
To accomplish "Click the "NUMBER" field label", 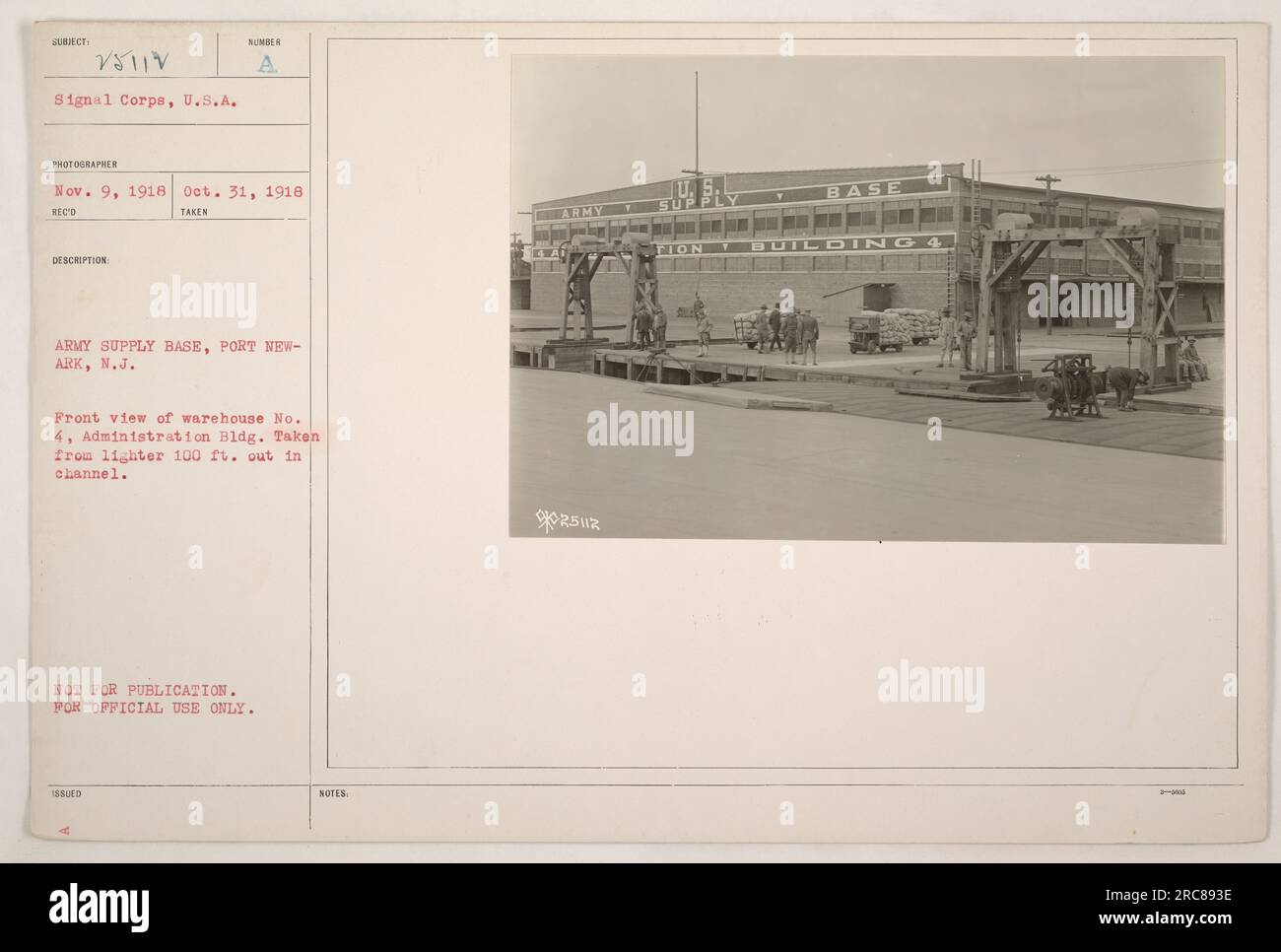I will point(266,42).
